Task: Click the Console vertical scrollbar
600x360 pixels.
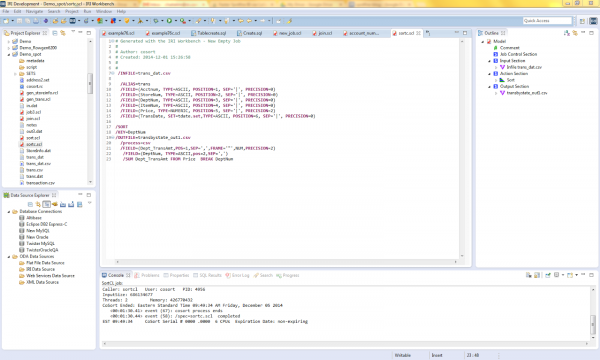Action: (x=593, y=314)
